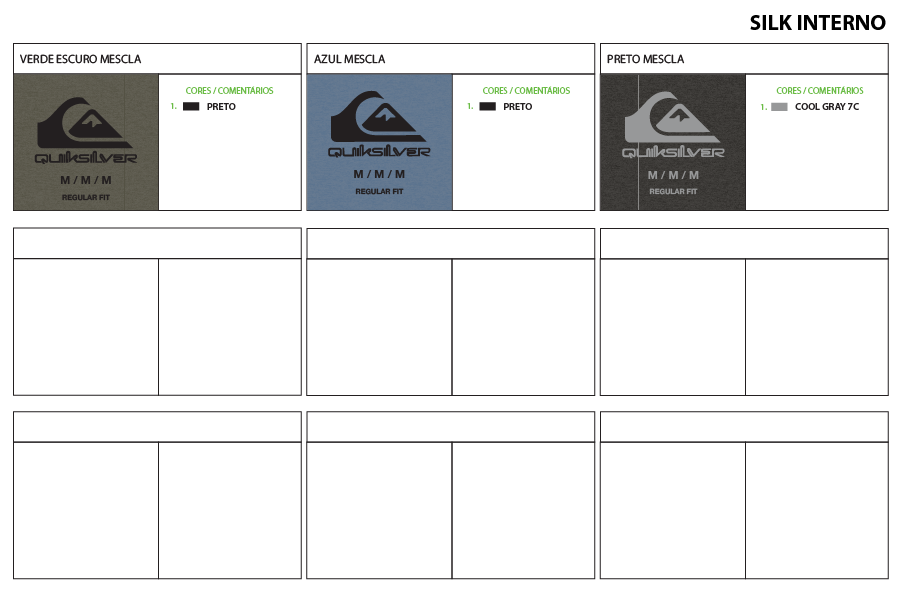Viewport: 900px width, 600px height.
Task: Click M / M / M text on blue swatch
Action: click(x=379, y=174)
